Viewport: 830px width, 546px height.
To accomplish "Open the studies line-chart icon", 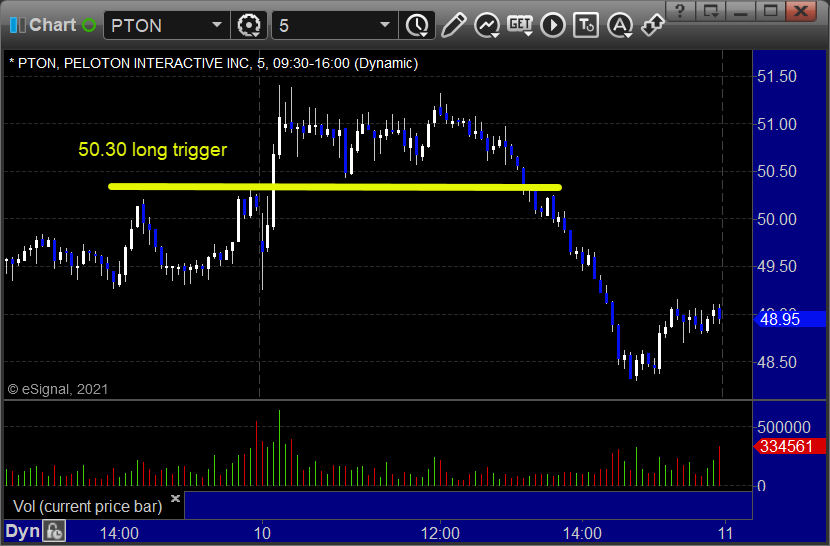I will point(487,25).
